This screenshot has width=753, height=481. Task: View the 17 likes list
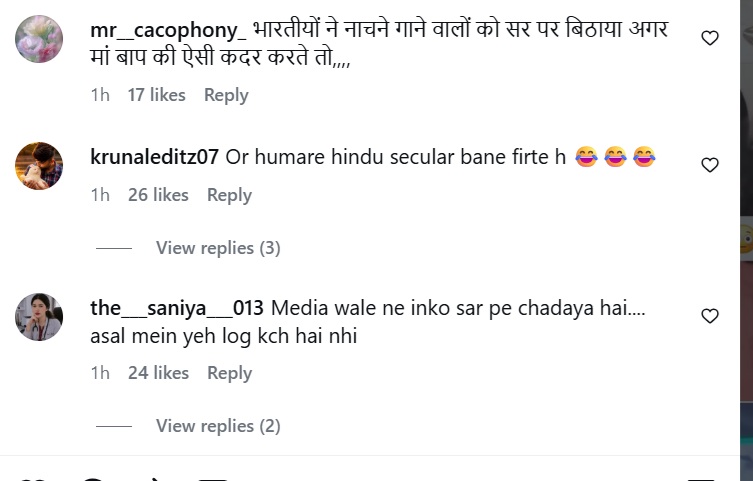click(157, 95)
